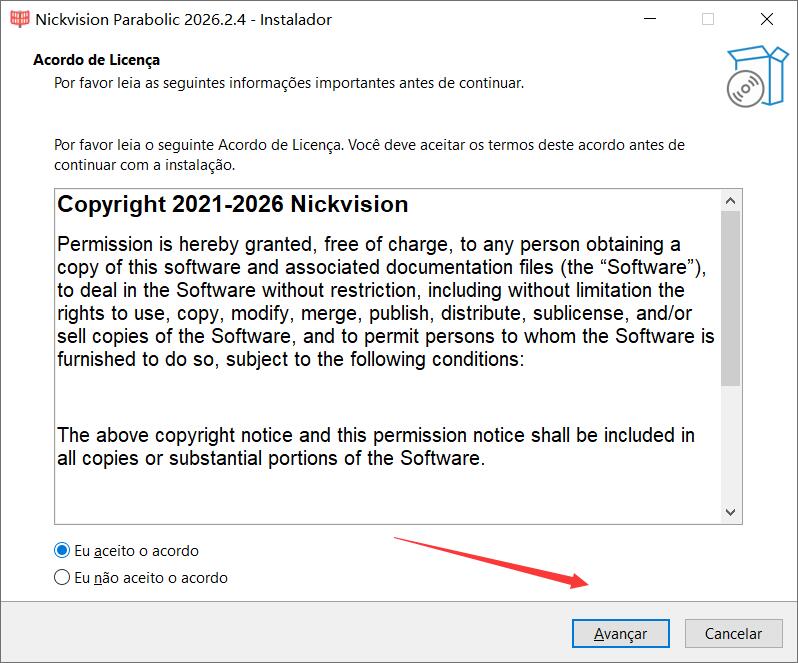Click 'Por favor leia as seguintes informações' text
This screenshot has width=798, height=663.
click(289, 83)
